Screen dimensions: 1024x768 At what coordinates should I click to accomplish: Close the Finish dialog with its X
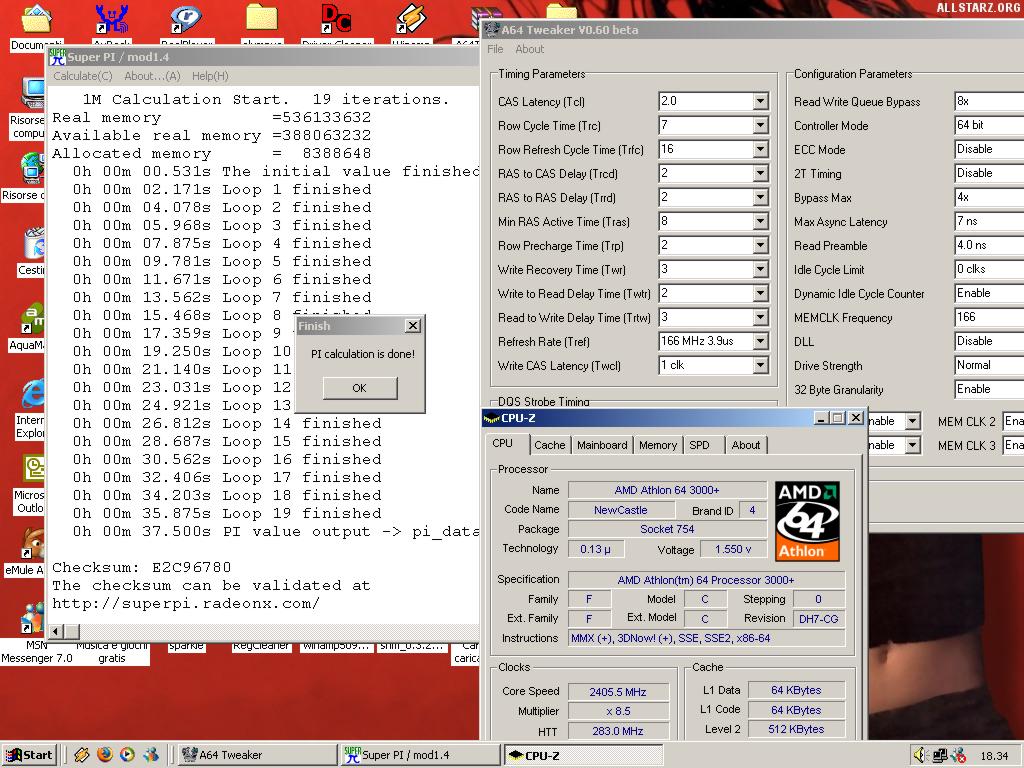click(x=413, y=326)
